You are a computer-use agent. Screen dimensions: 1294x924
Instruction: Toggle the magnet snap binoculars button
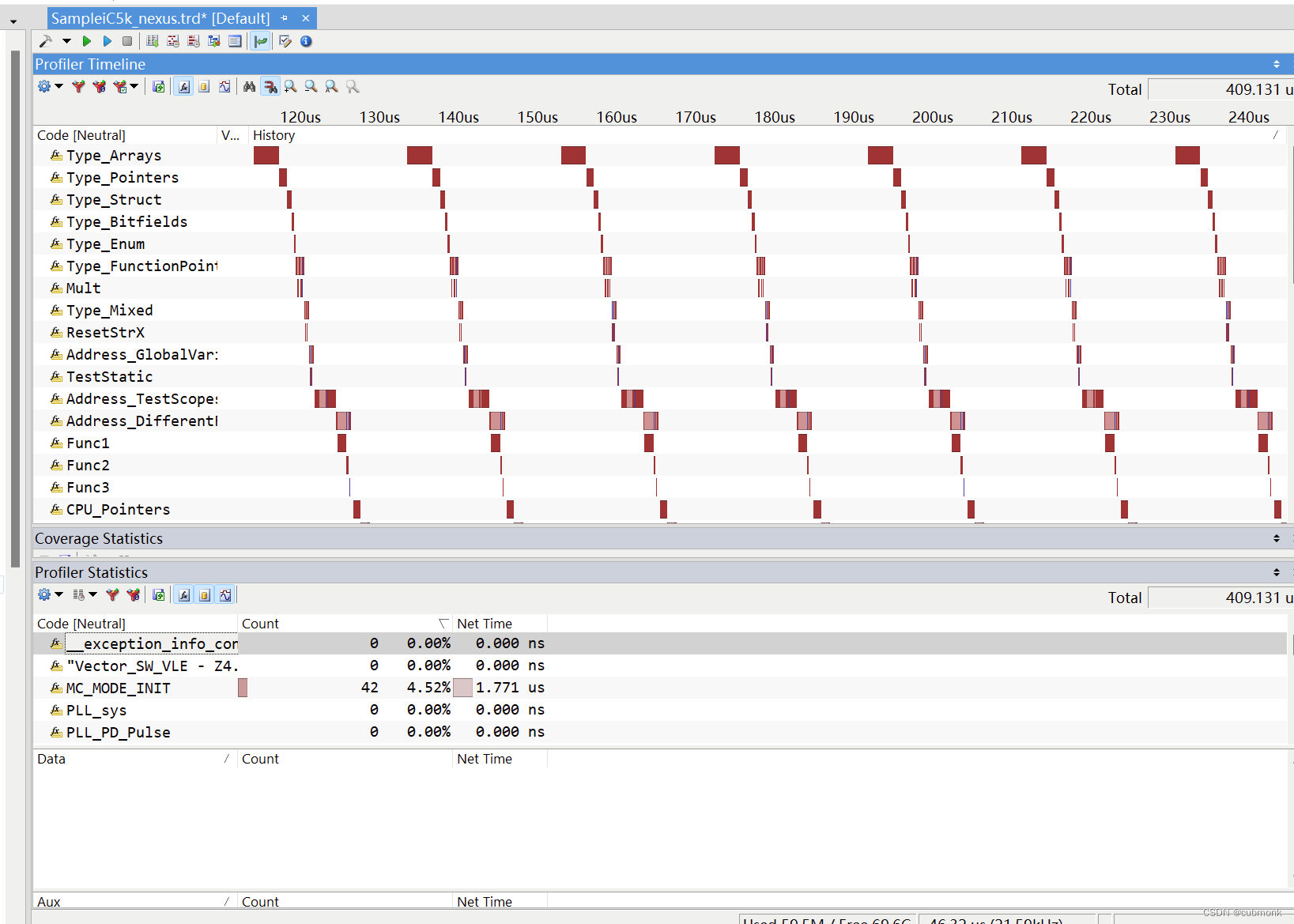(270, 86)
